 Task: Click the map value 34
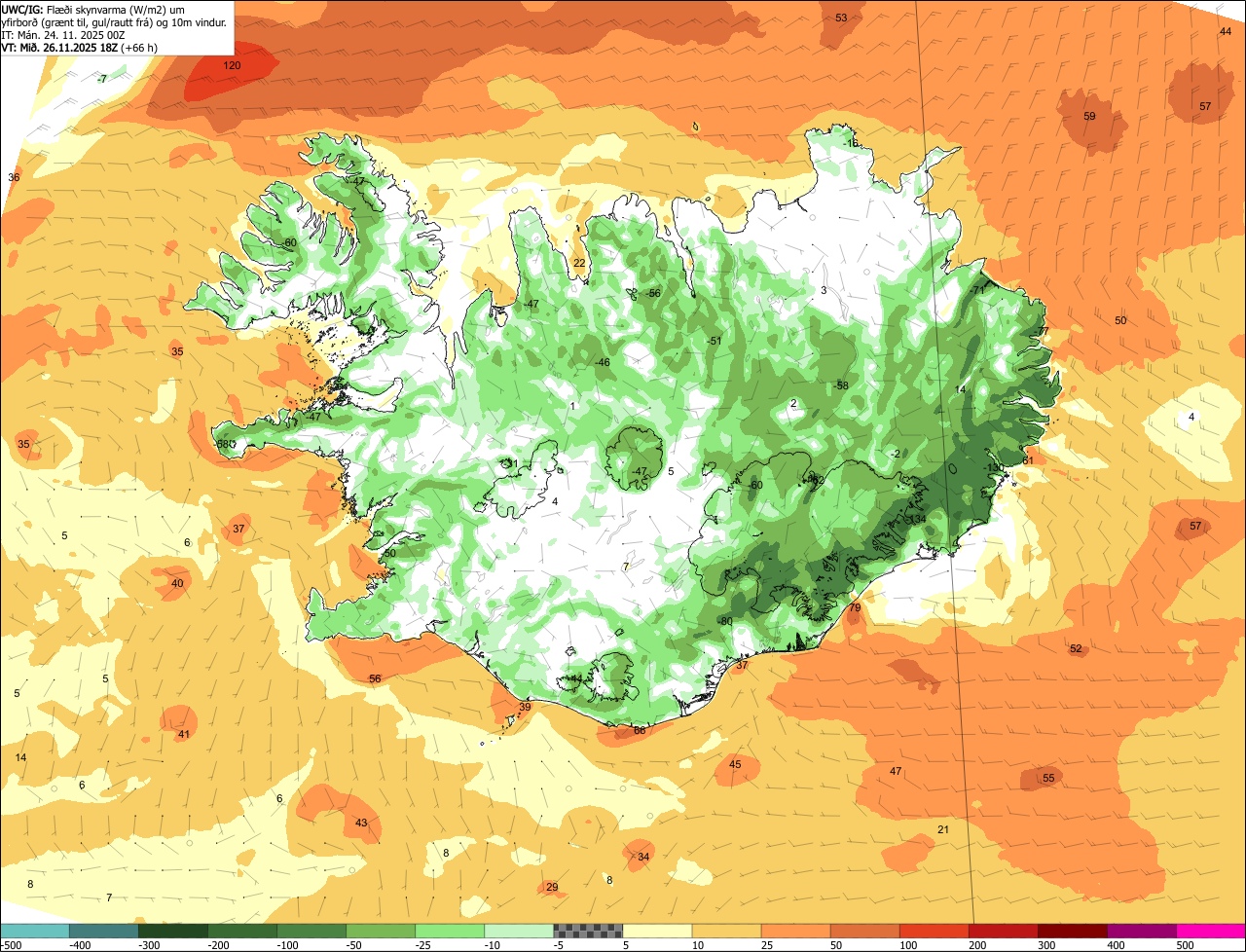click(x=643, y=857)
